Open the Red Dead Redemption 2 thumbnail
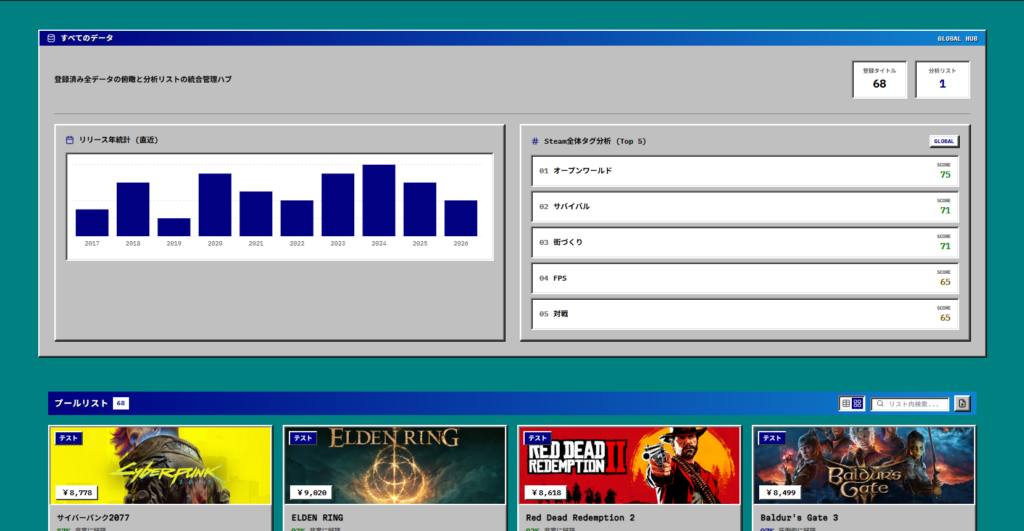Screen dimensions: 1024x531 629,466
